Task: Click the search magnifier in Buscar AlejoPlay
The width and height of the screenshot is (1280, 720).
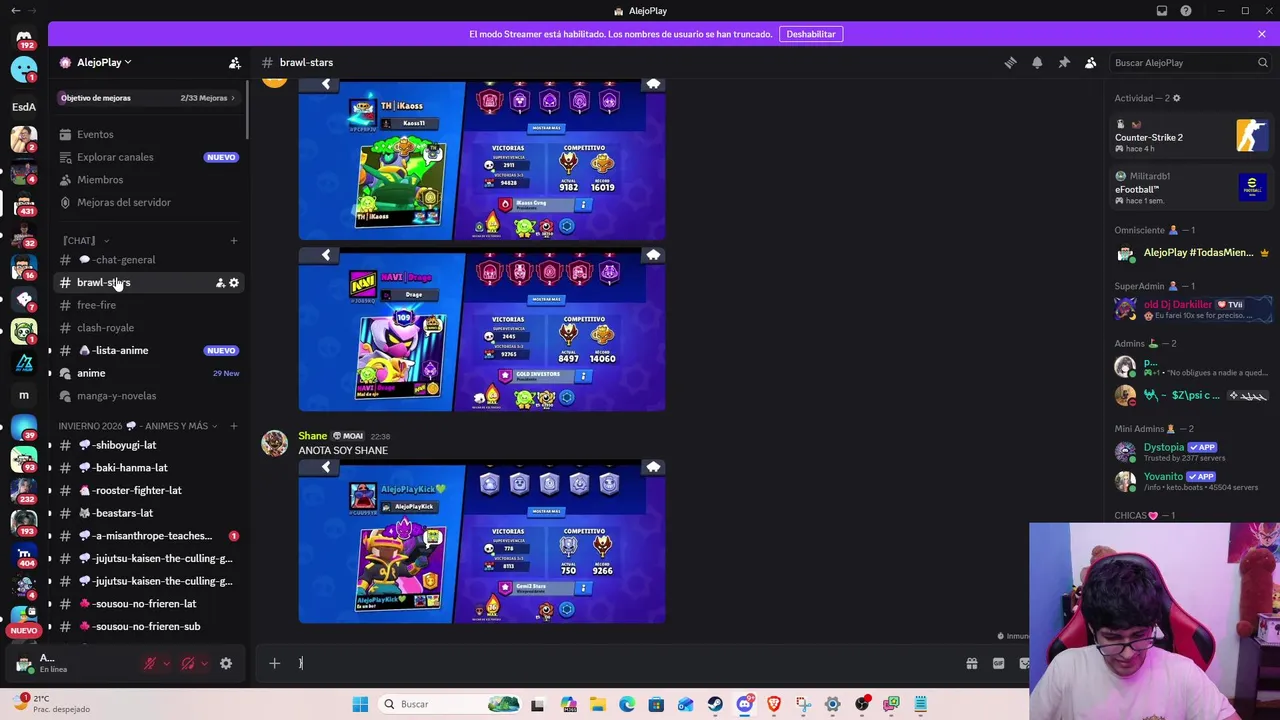Action: 1262,62
